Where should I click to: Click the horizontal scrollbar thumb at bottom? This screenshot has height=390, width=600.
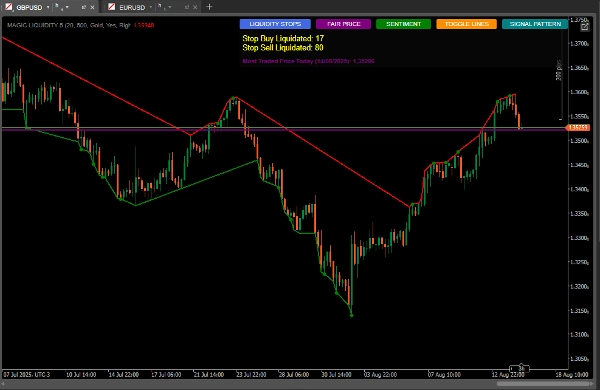[x=543, y=383]
